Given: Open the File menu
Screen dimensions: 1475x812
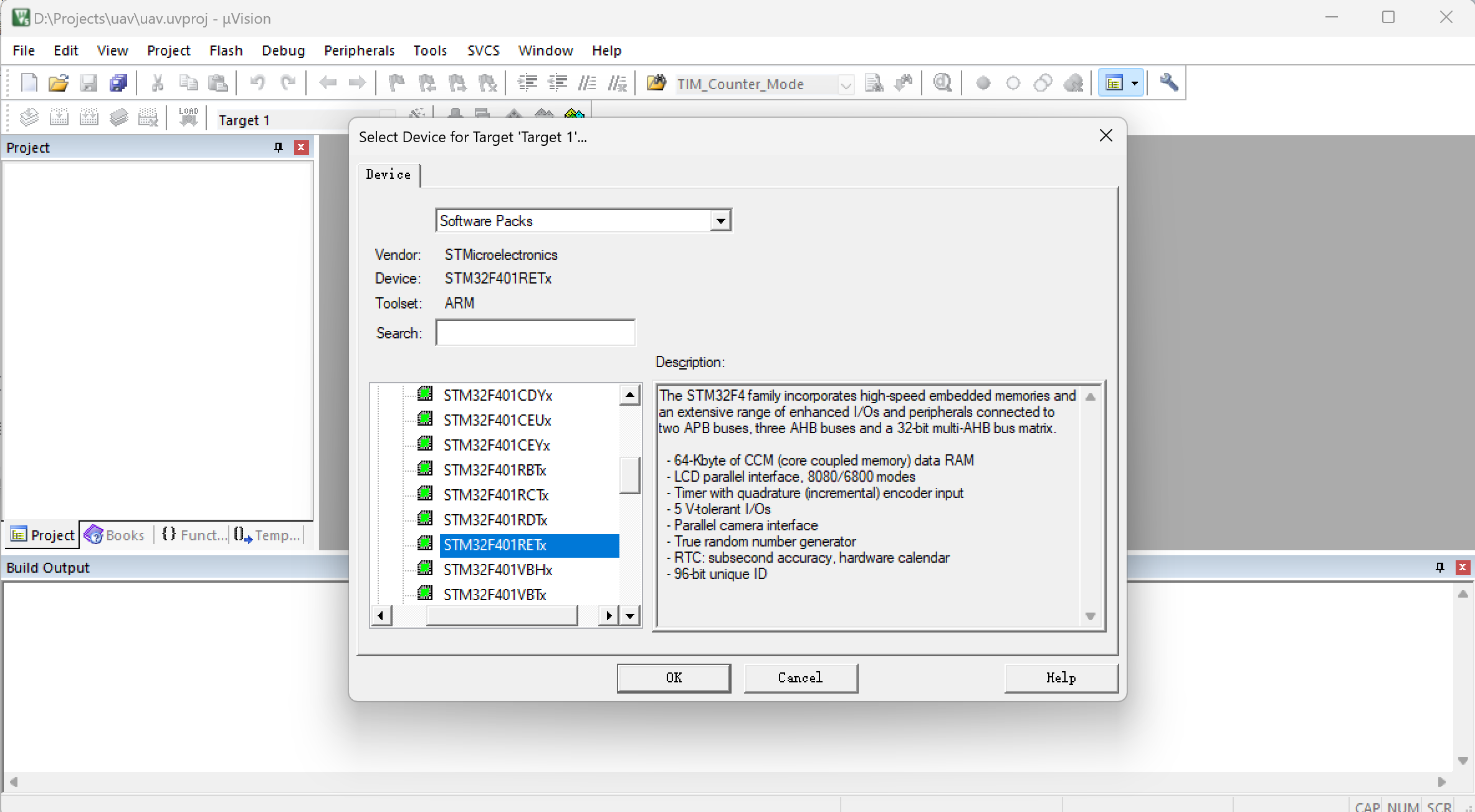Looking at the screenshot, I should click(x=24, y=50).
